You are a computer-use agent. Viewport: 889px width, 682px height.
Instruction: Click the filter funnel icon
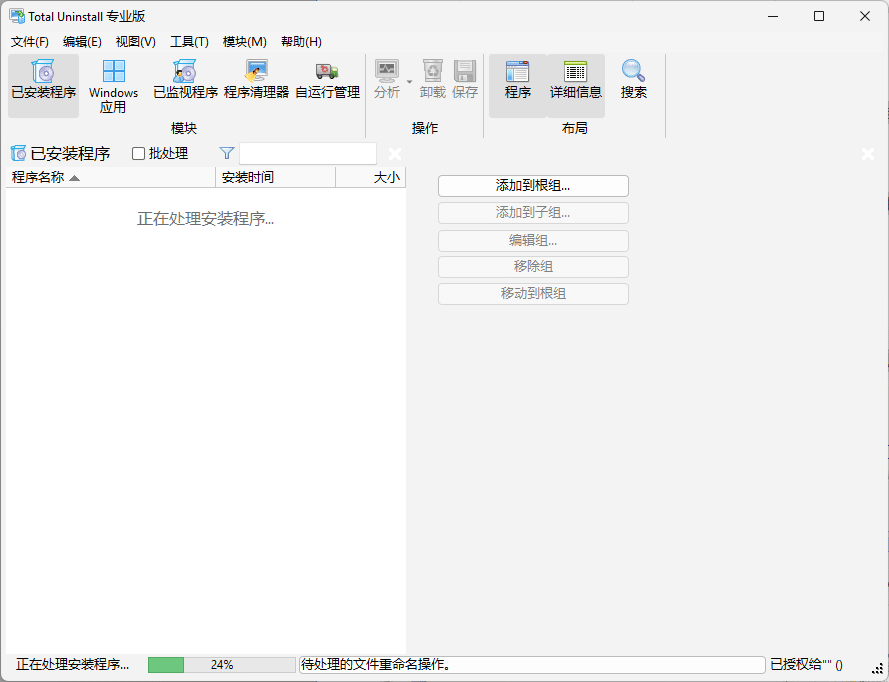[227, 154]
